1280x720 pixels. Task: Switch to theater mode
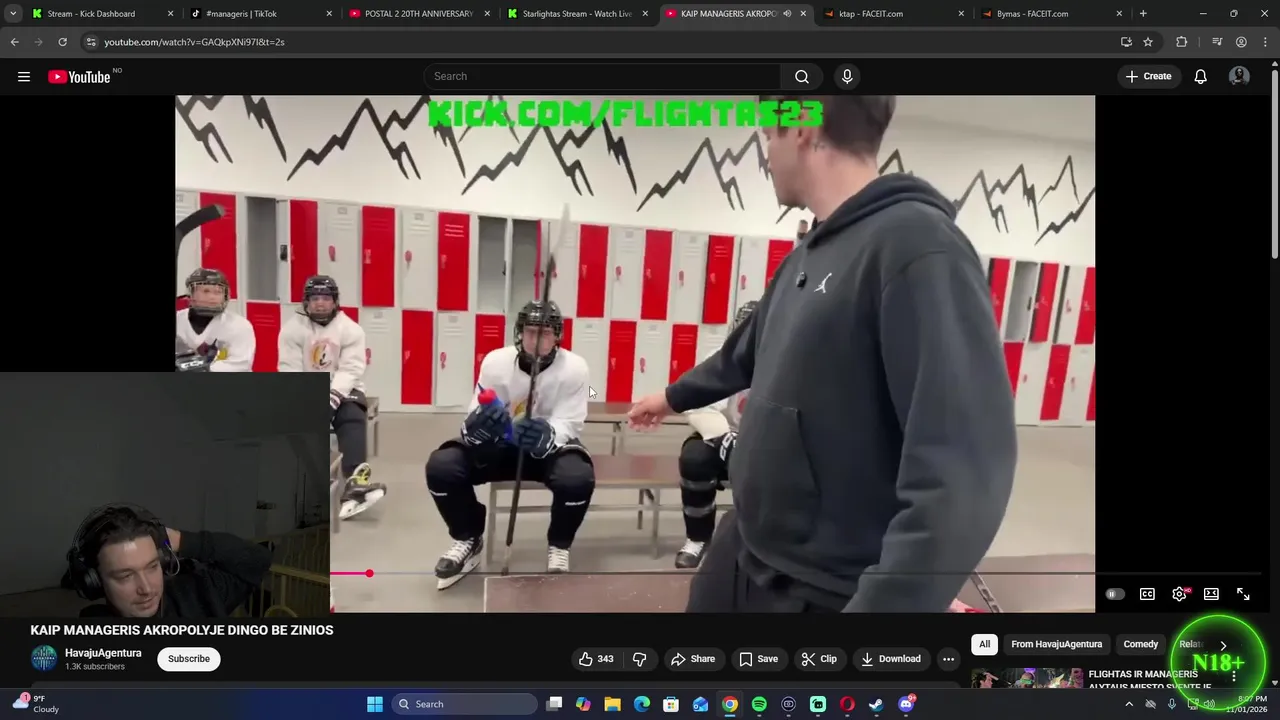point(1211,594)
